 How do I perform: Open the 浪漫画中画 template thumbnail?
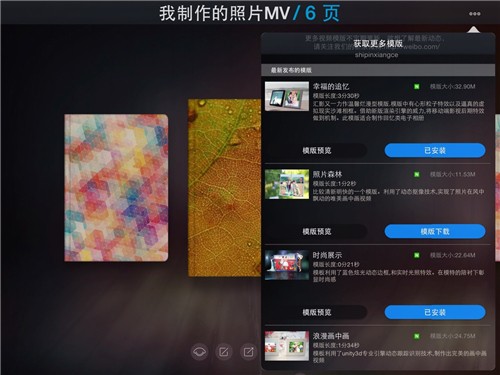(x=287, y=346)
